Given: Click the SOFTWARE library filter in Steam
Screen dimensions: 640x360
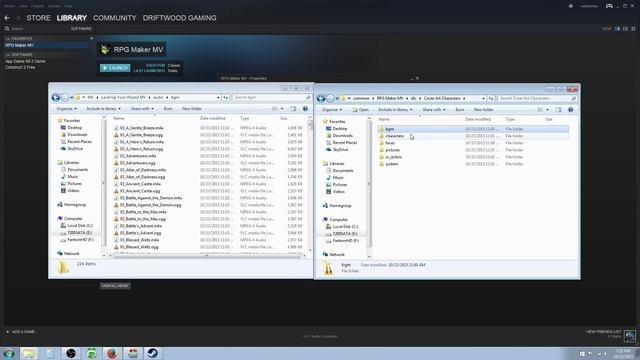Looking at the screenshot, I should 81,29.
